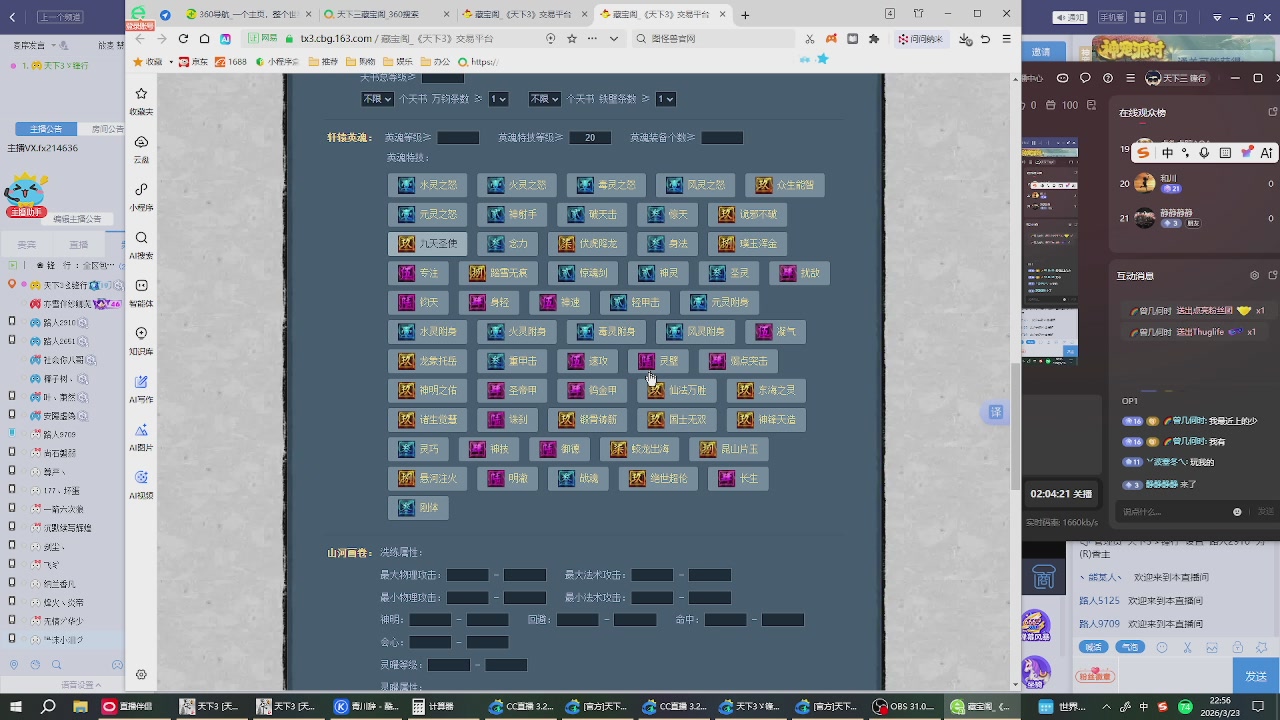Open the browser extensions puzzle icon
The width and height of the screenshot is (1280, 720).
click(x=874, y=39)
